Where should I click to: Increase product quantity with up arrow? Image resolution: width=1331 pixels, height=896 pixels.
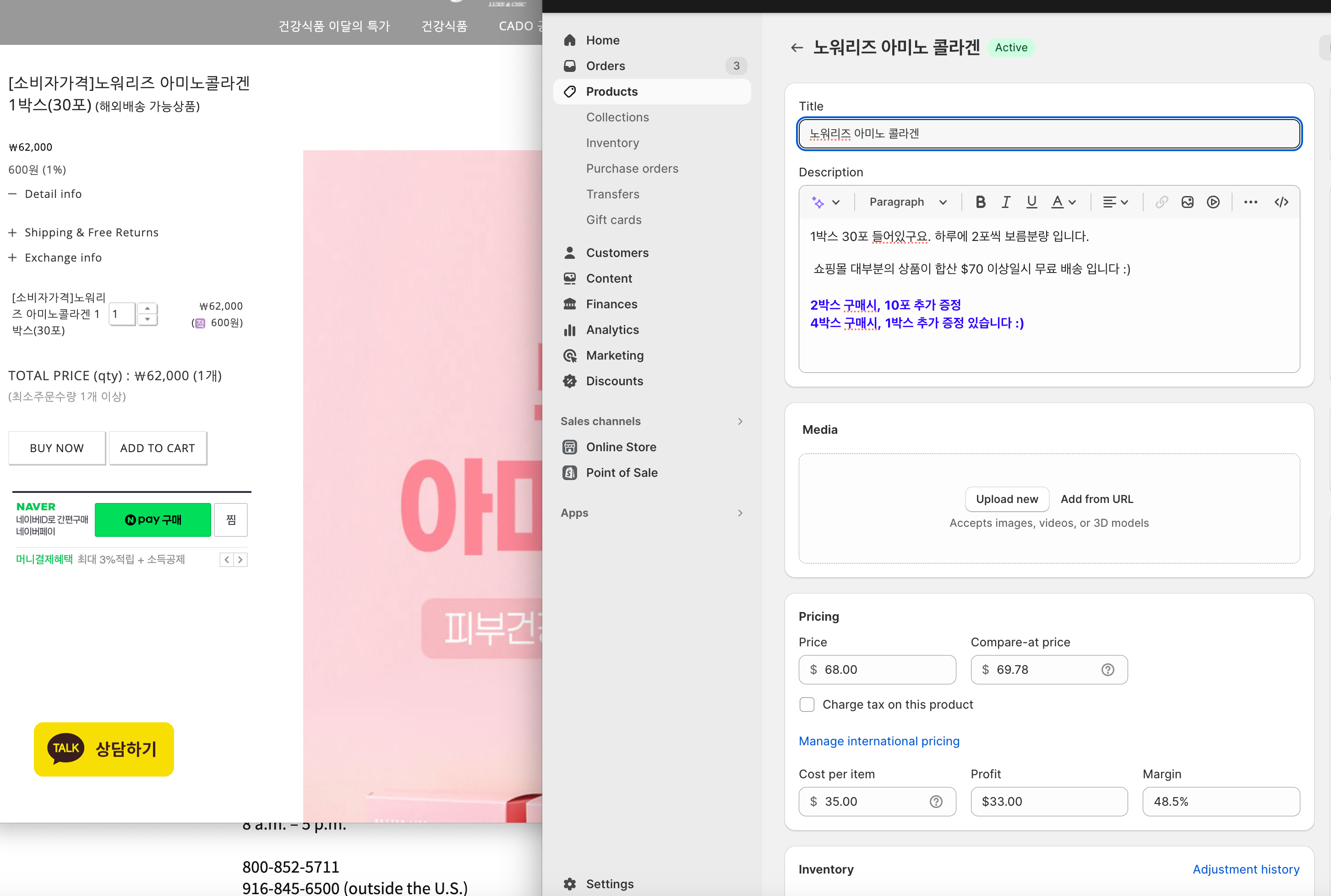coord(147,308)
